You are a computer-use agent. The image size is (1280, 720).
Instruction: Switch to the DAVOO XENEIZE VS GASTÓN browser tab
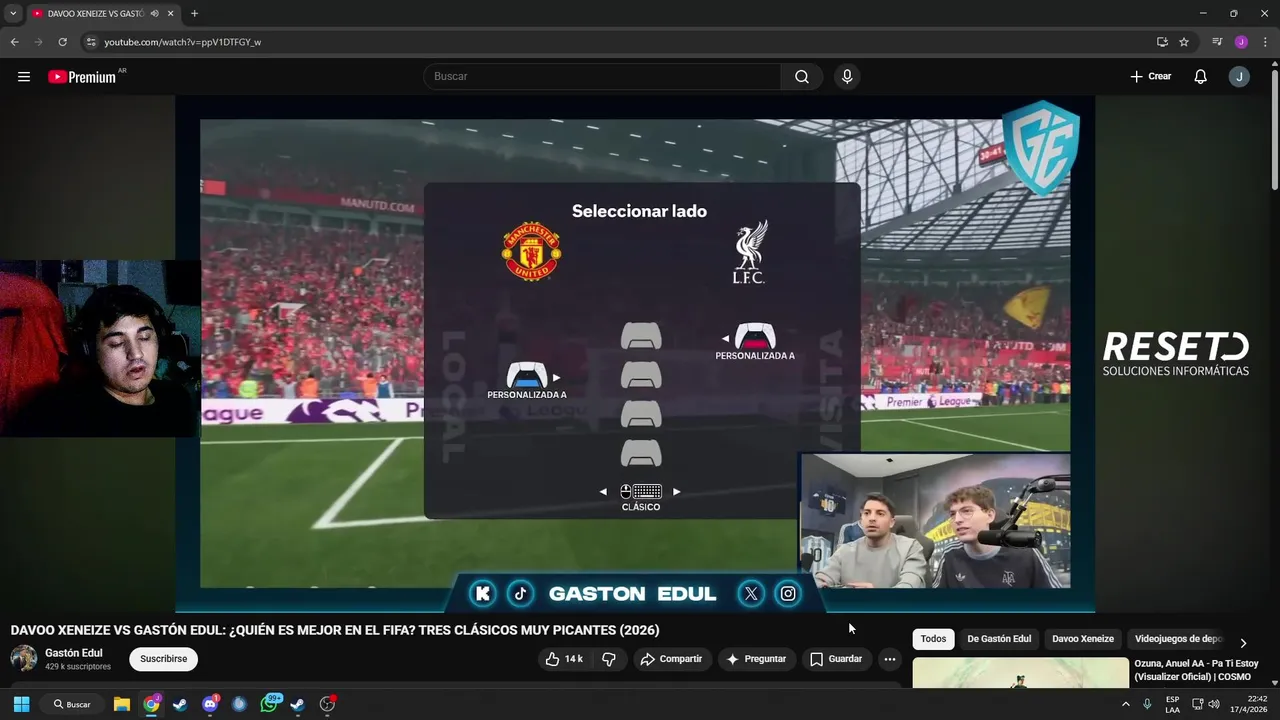coord(95,13)
